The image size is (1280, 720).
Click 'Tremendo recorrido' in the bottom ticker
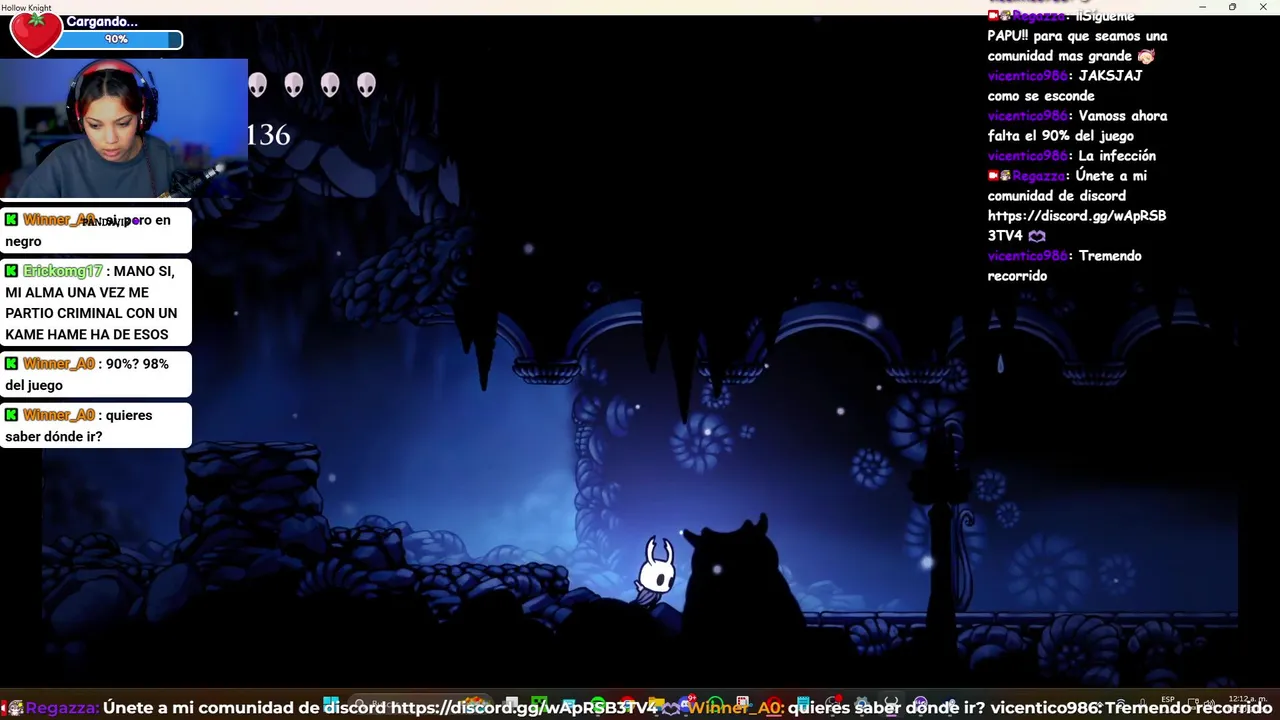point(1188,708)
